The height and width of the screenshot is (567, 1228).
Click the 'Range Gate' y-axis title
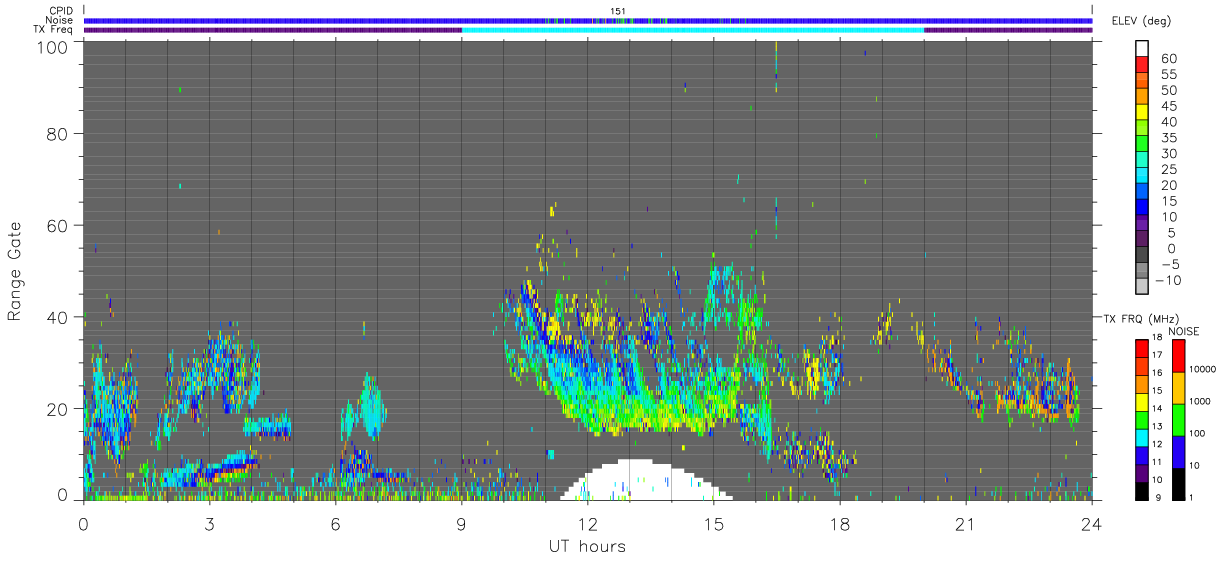pyautogui.click(x=15, y=271)
